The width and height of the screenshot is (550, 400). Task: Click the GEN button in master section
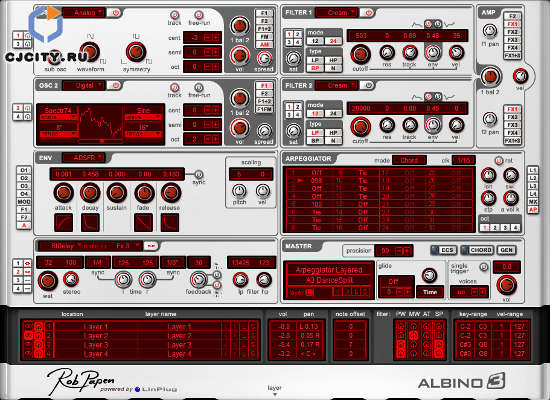(507, 250)
